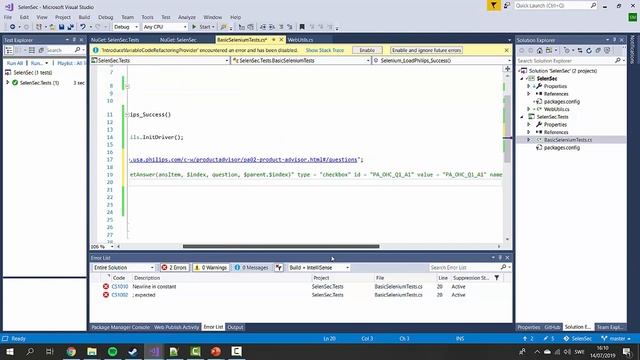
Task: Click the editor split-window plus icon
Action: 507,69
